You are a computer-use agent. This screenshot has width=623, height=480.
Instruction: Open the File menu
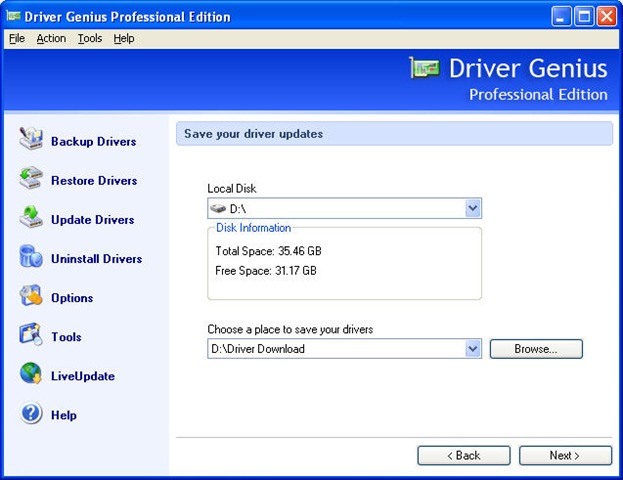(17, 38)
